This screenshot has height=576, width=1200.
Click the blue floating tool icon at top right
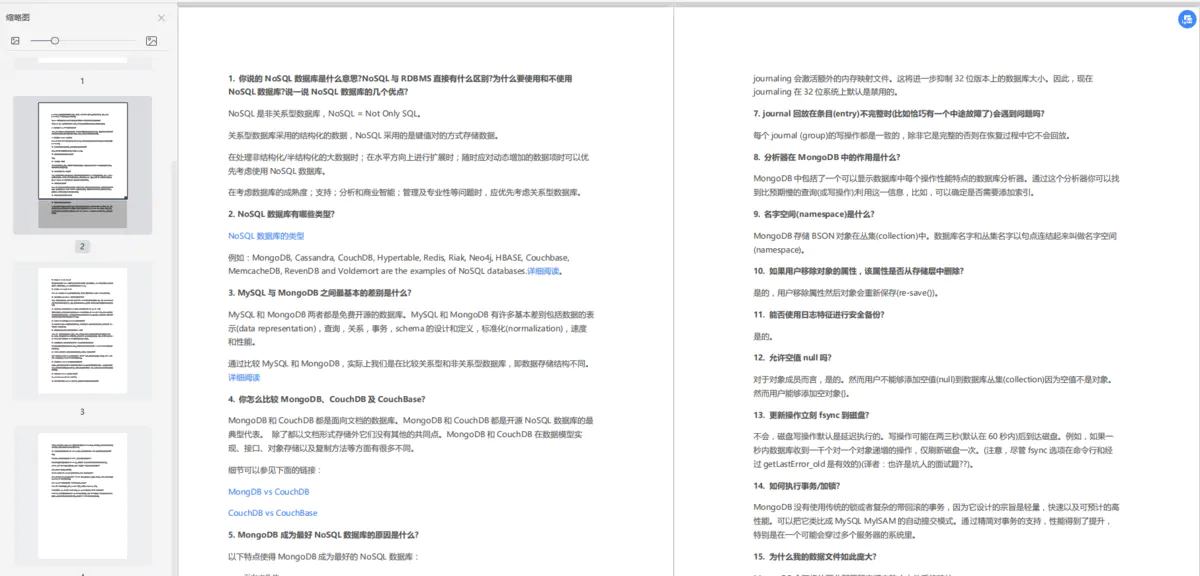point(1186,18)
